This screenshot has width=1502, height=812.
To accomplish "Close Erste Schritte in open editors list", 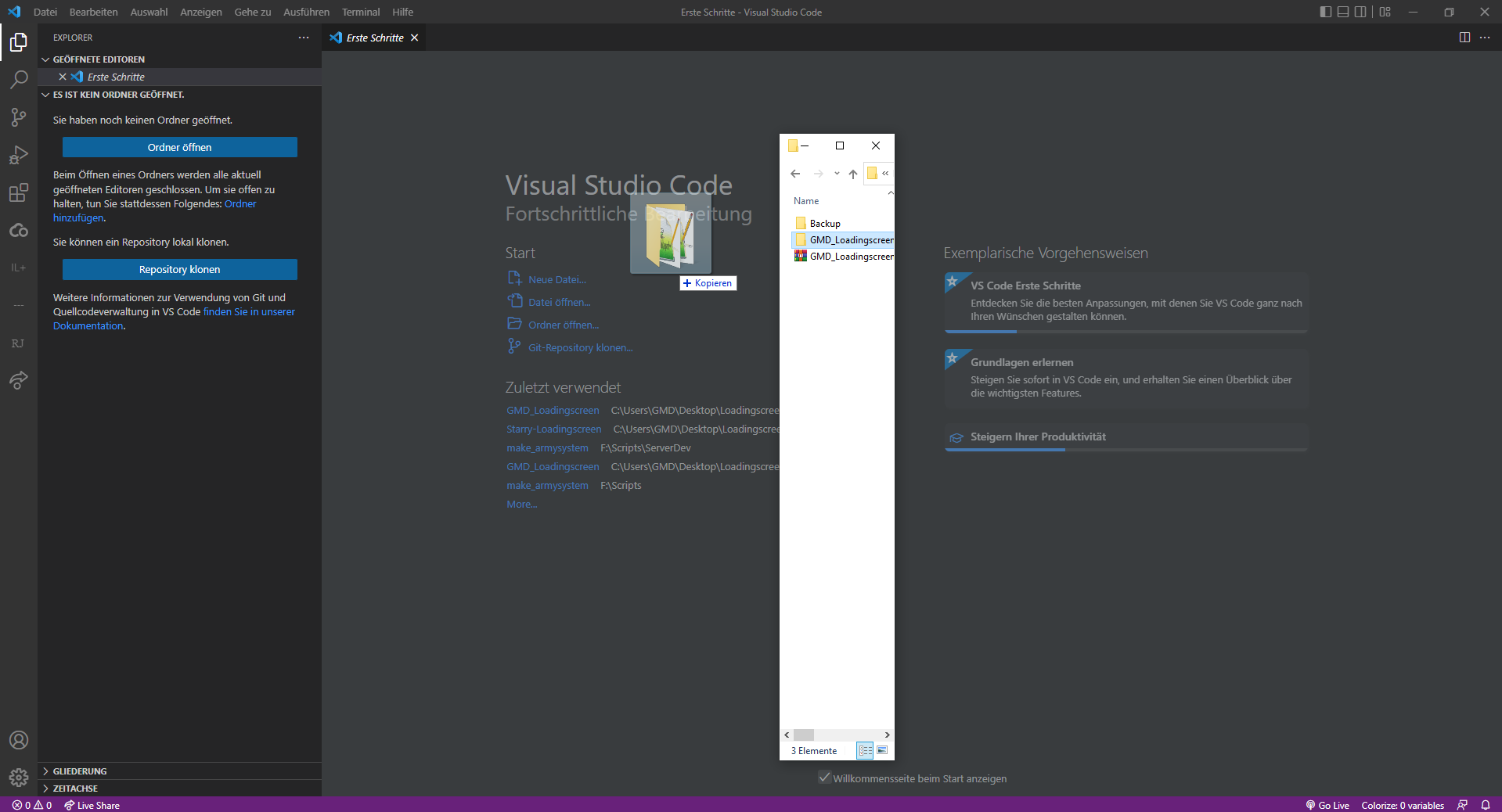I will 63,77.
